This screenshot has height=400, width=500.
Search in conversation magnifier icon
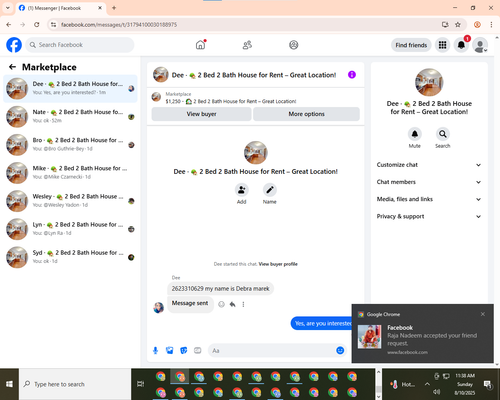point(443,134)
